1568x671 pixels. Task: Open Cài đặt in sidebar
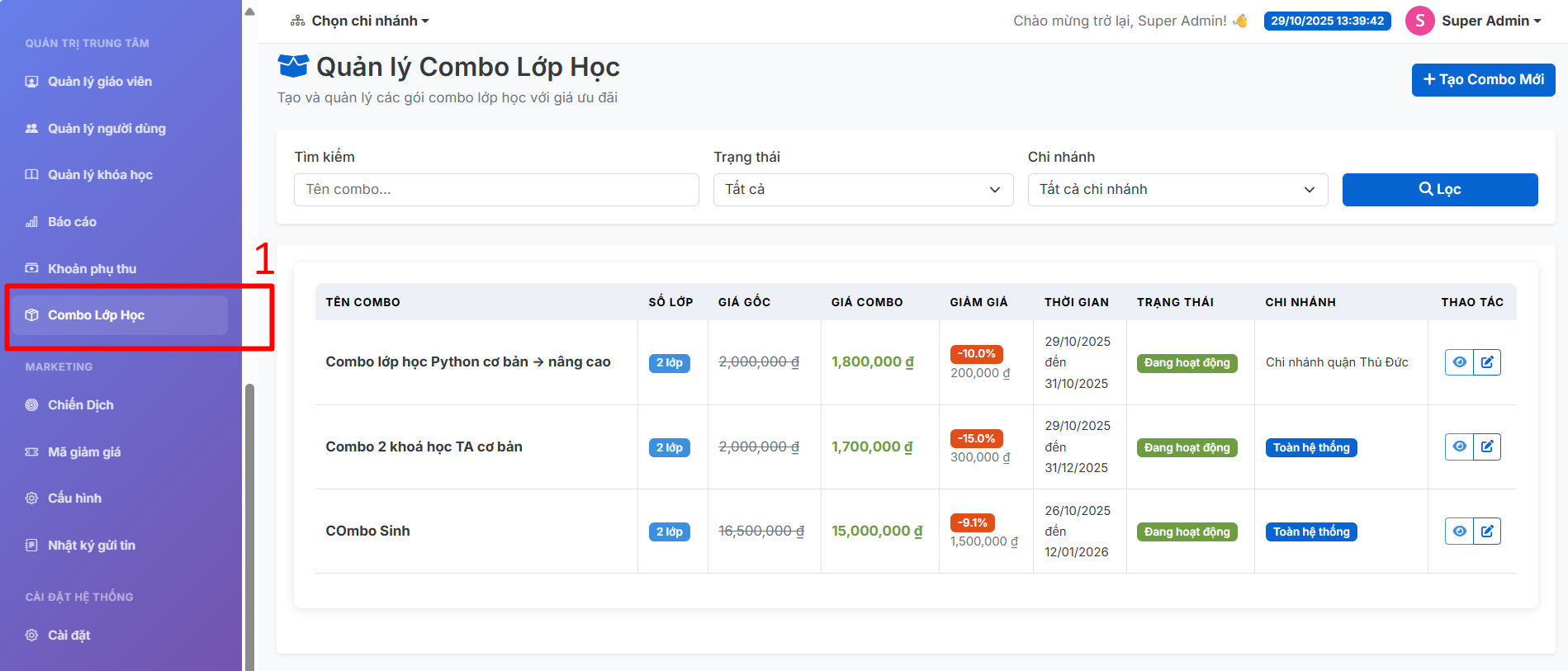[69, 636]
